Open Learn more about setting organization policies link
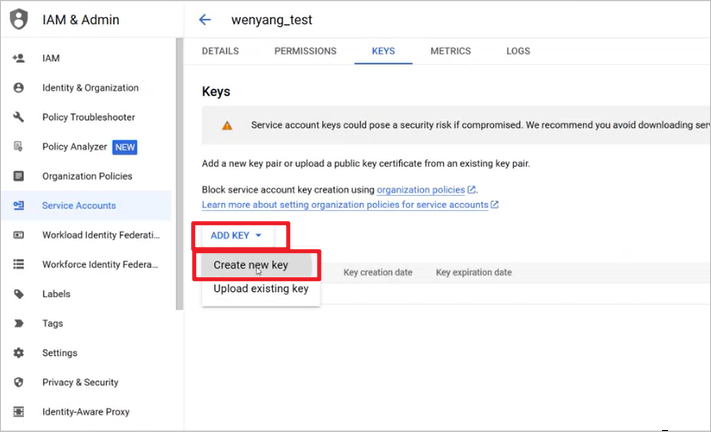The width and height of the screenshot is (711, 432). 345,204
